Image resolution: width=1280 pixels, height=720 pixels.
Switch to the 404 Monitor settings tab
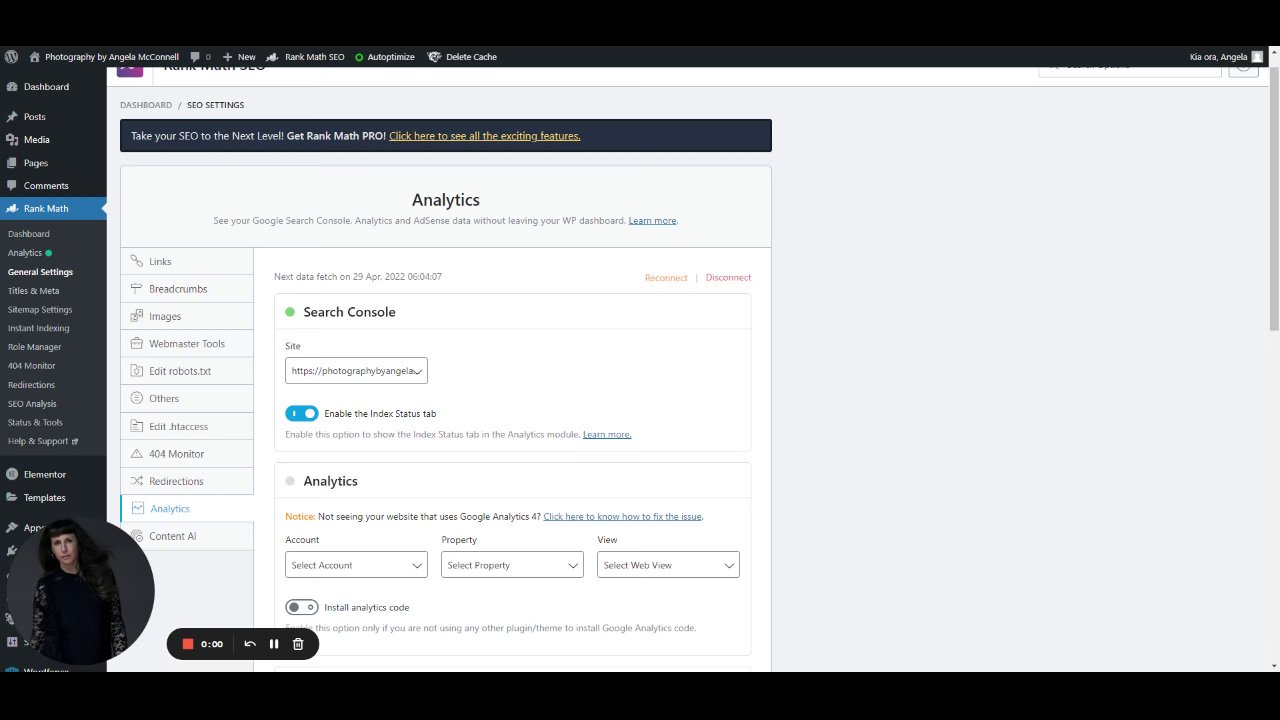pyautogui.click(x=187, y=454)
